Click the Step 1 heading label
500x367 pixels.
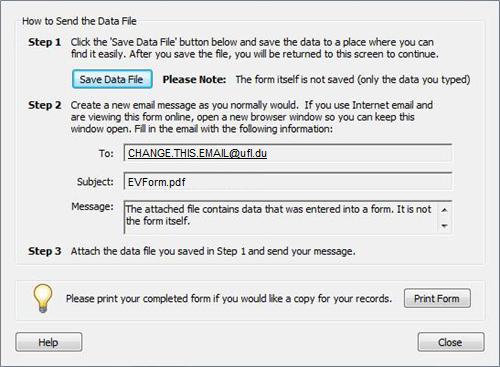[x=45, y=42]
